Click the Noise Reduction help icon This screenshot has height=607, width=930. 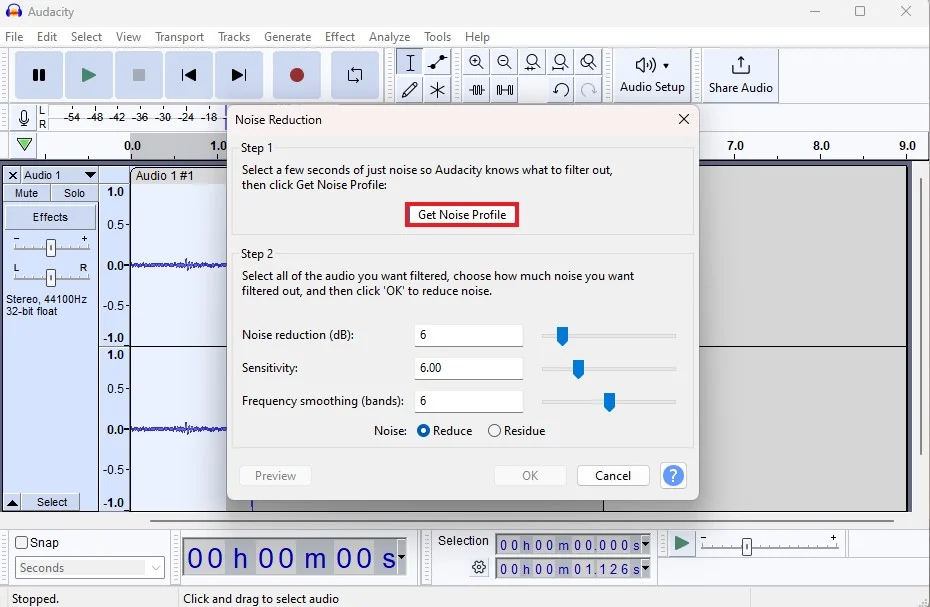[x=674, y=476]
